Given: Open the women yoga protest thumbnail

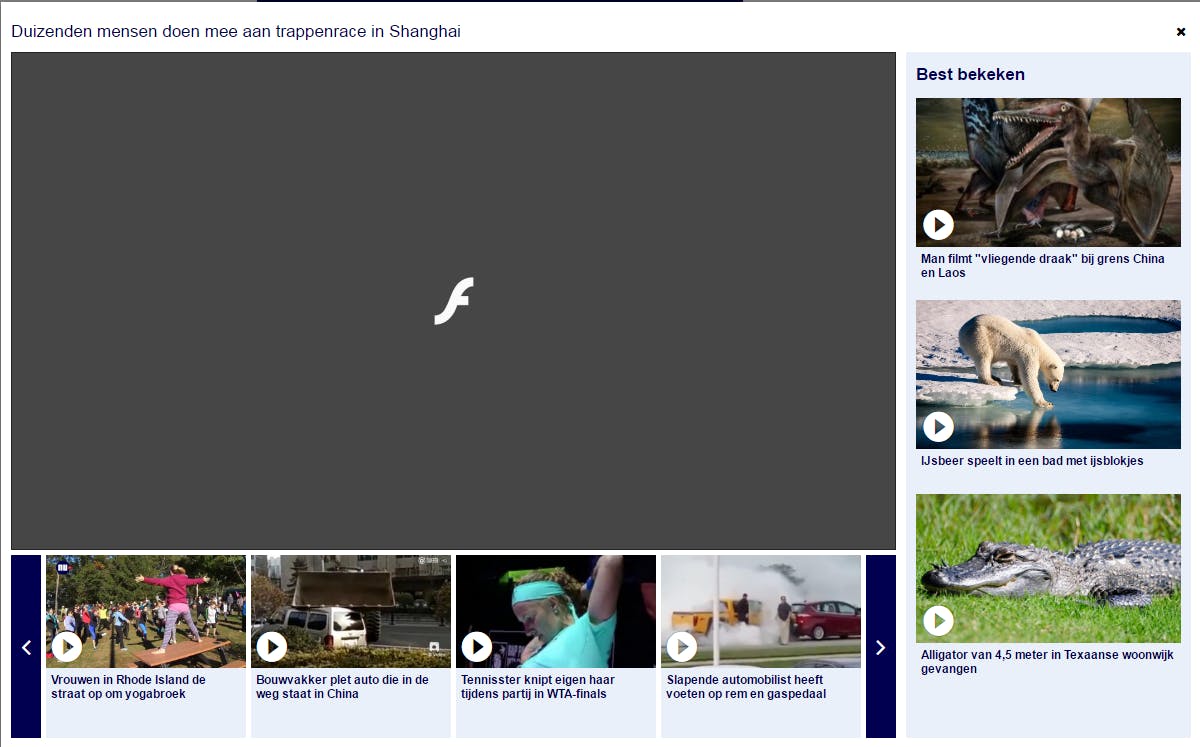Looking at the screenshot, I should point(146,611).
